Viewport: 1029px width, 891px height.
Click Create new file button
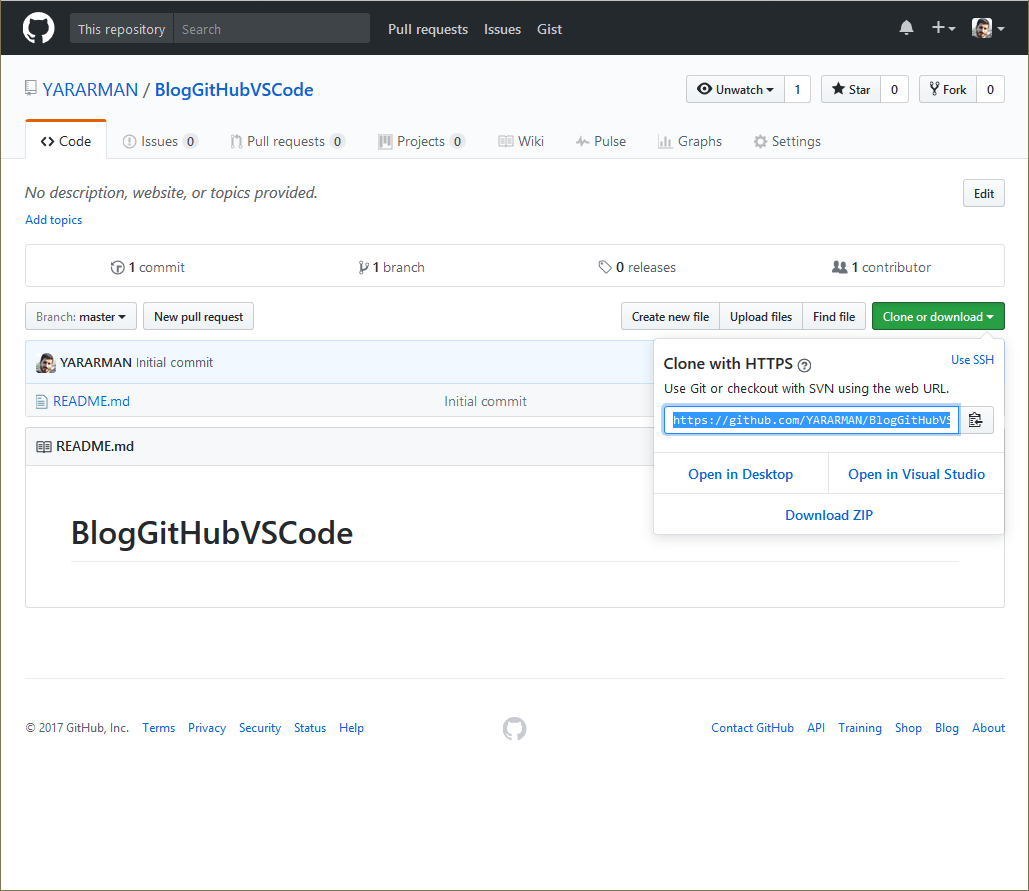(670, 316)
